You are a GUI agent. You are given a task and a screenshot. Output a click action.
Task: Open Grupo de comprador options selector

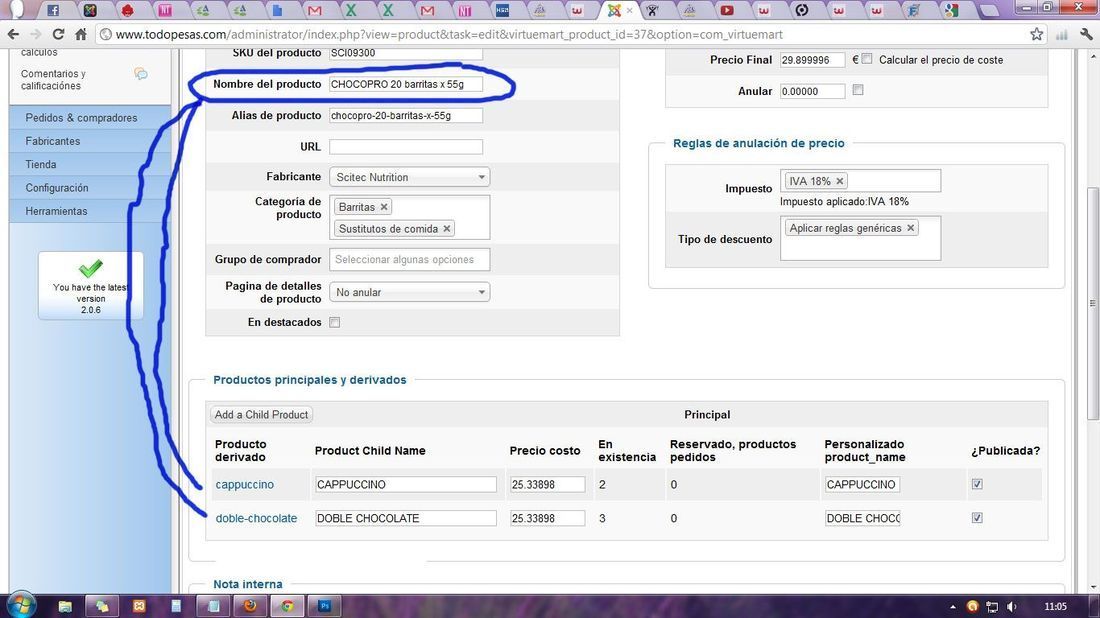click(410, 260)
